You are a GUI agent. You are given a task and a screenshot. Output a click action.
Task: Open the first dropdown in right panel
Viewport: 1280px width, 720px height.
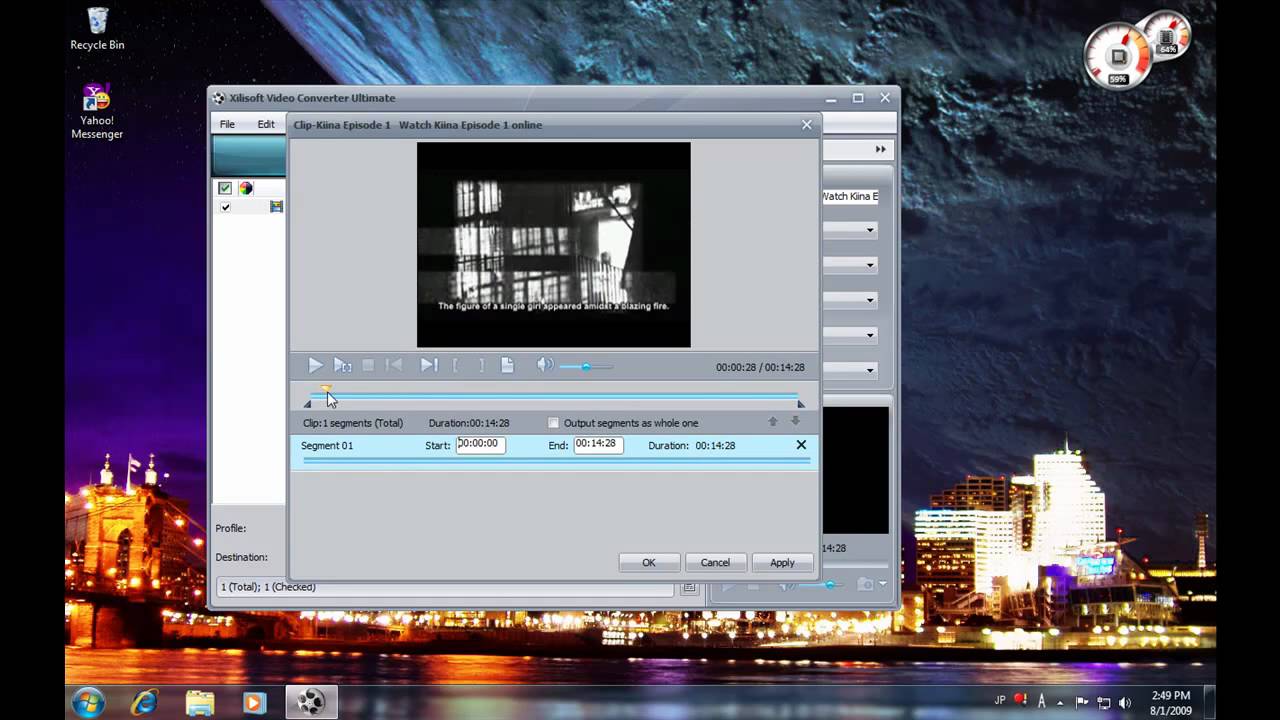click(870, 231)
